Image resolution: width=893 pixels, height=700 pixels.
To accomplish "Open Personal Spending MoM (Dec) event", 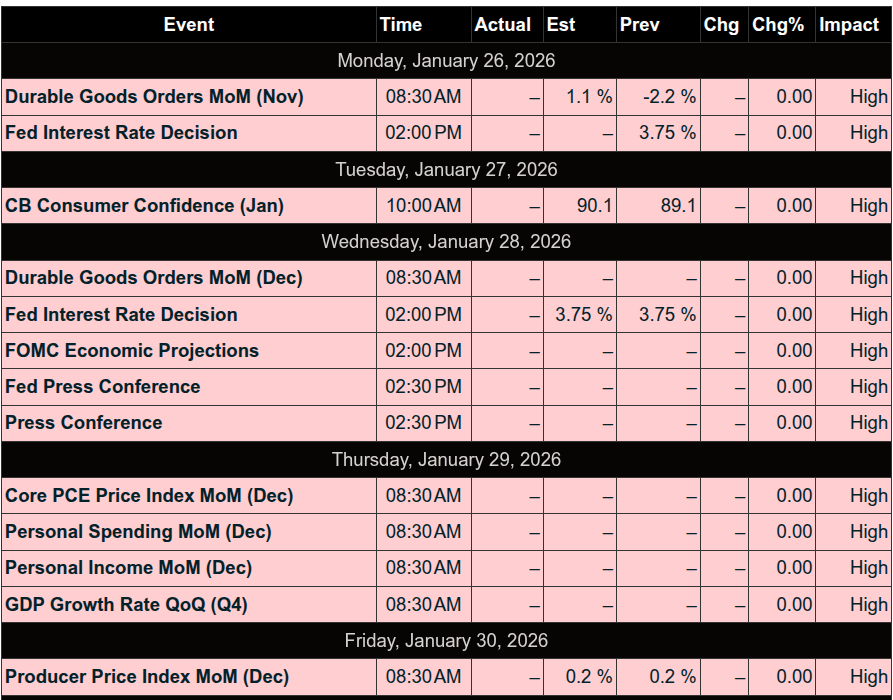I will tap(138, 532).
